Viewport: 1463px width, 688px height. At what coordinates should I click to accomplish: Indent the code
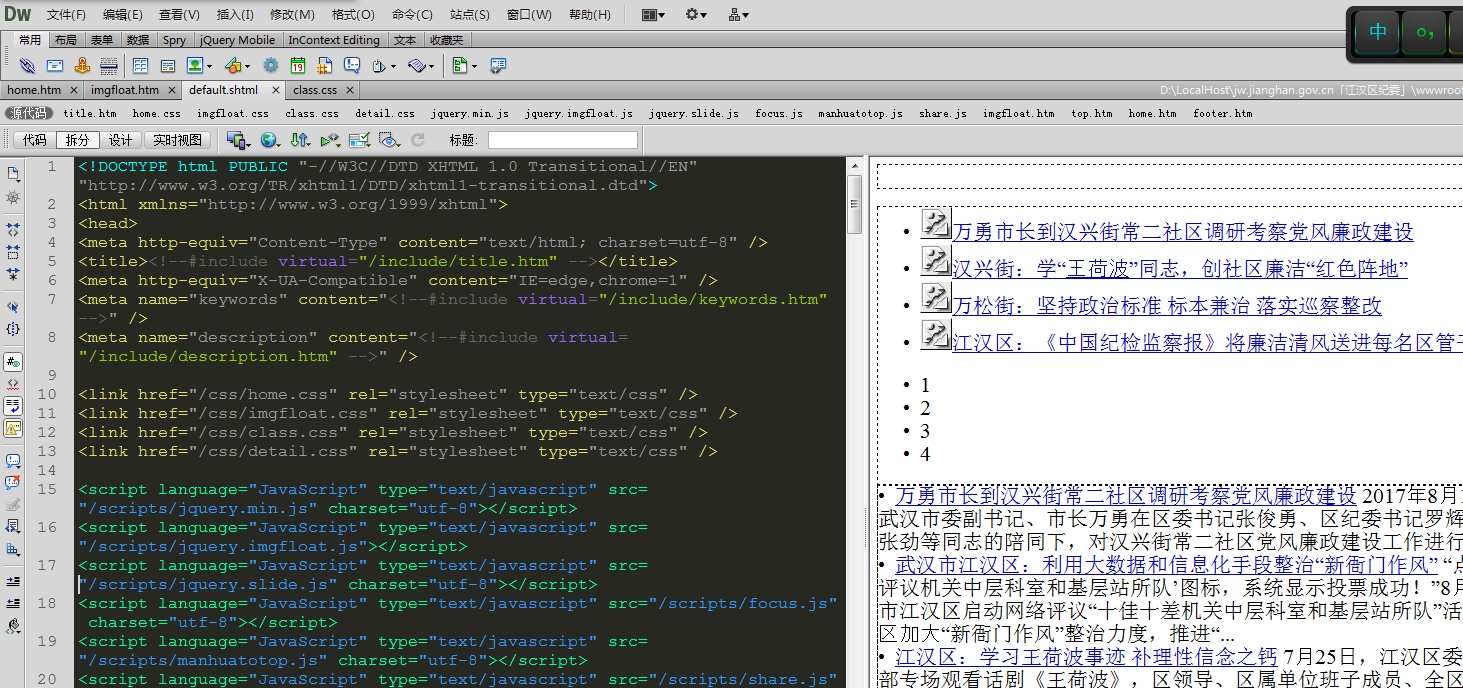tap(13, 581)
